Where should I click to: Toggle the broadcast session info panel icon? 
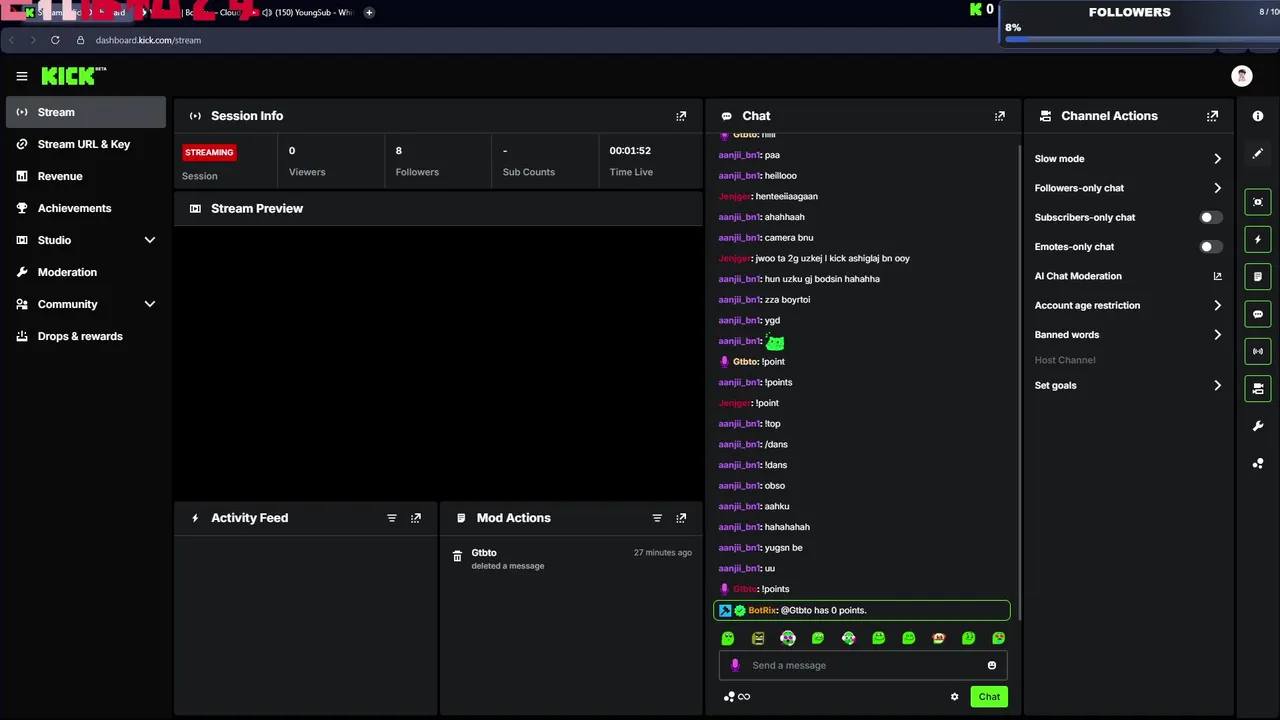pyautogui.click(x=1258, y=351)
